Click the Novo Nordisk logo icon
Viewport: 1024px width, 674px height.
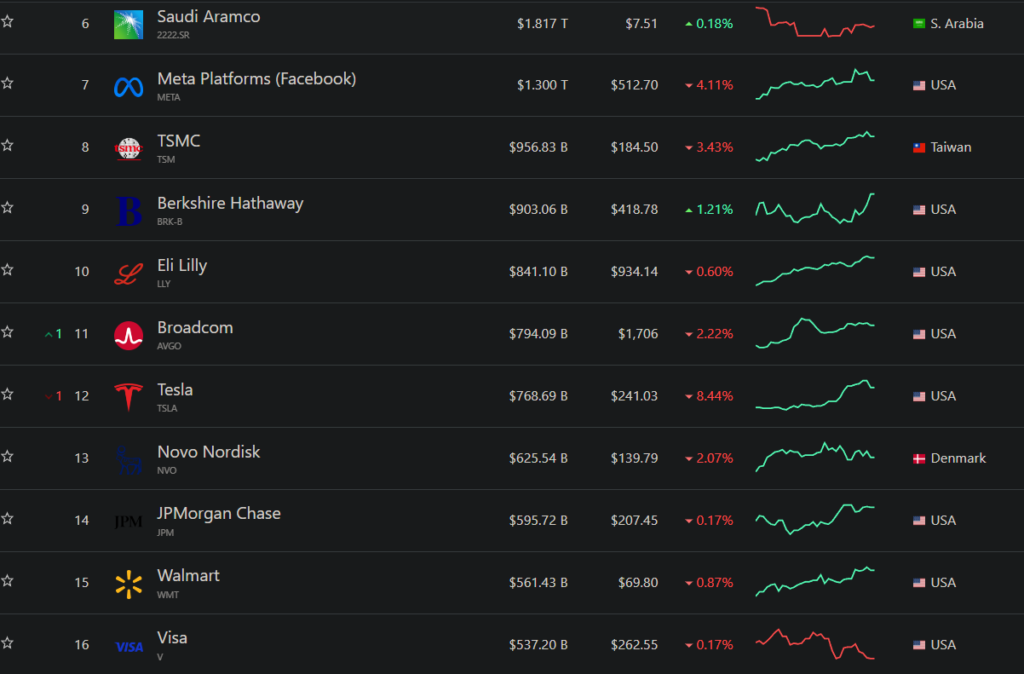[129, 460]
